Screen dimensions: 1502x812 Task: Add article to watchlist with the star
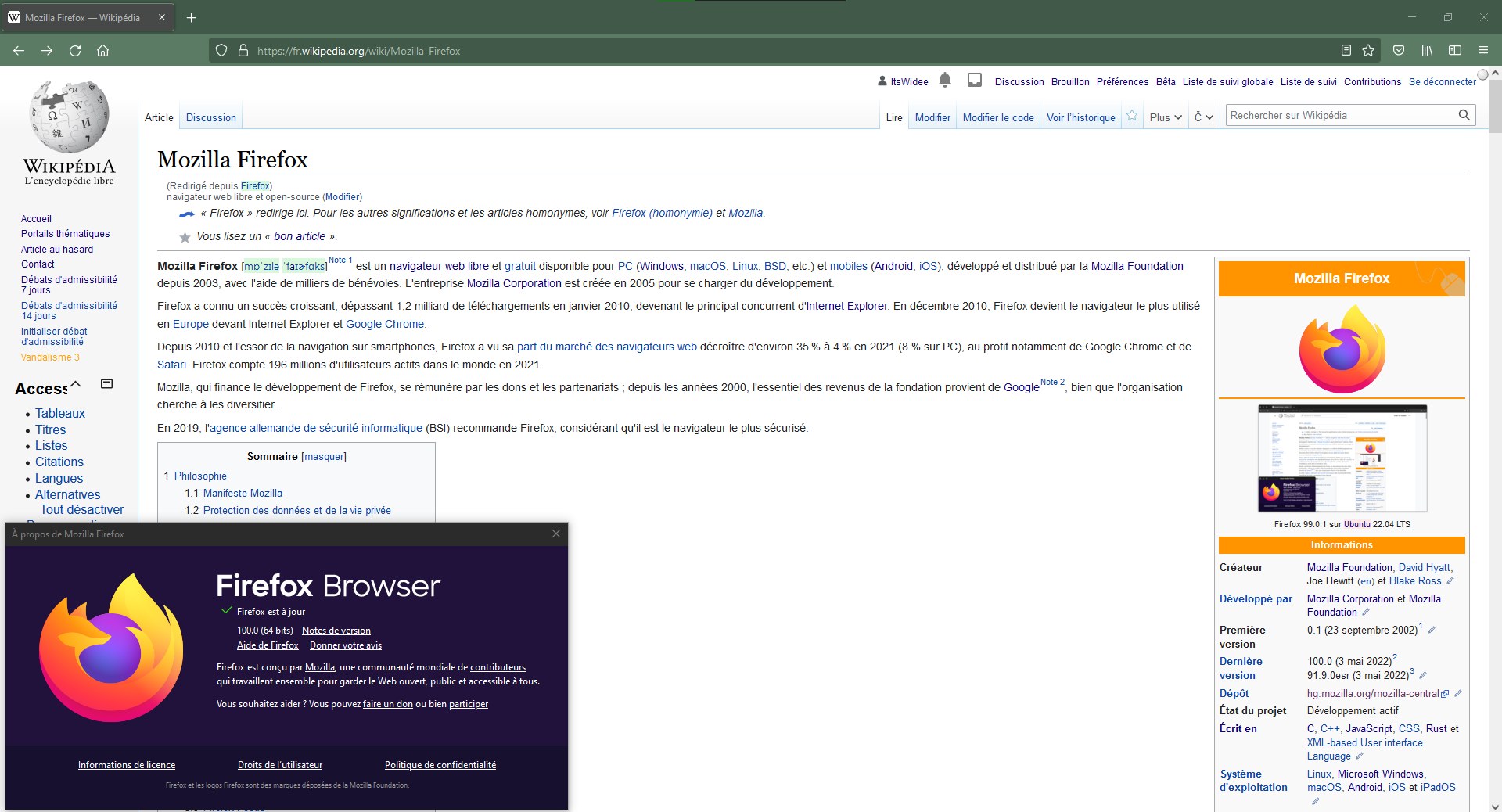[x=1132, y=116]
